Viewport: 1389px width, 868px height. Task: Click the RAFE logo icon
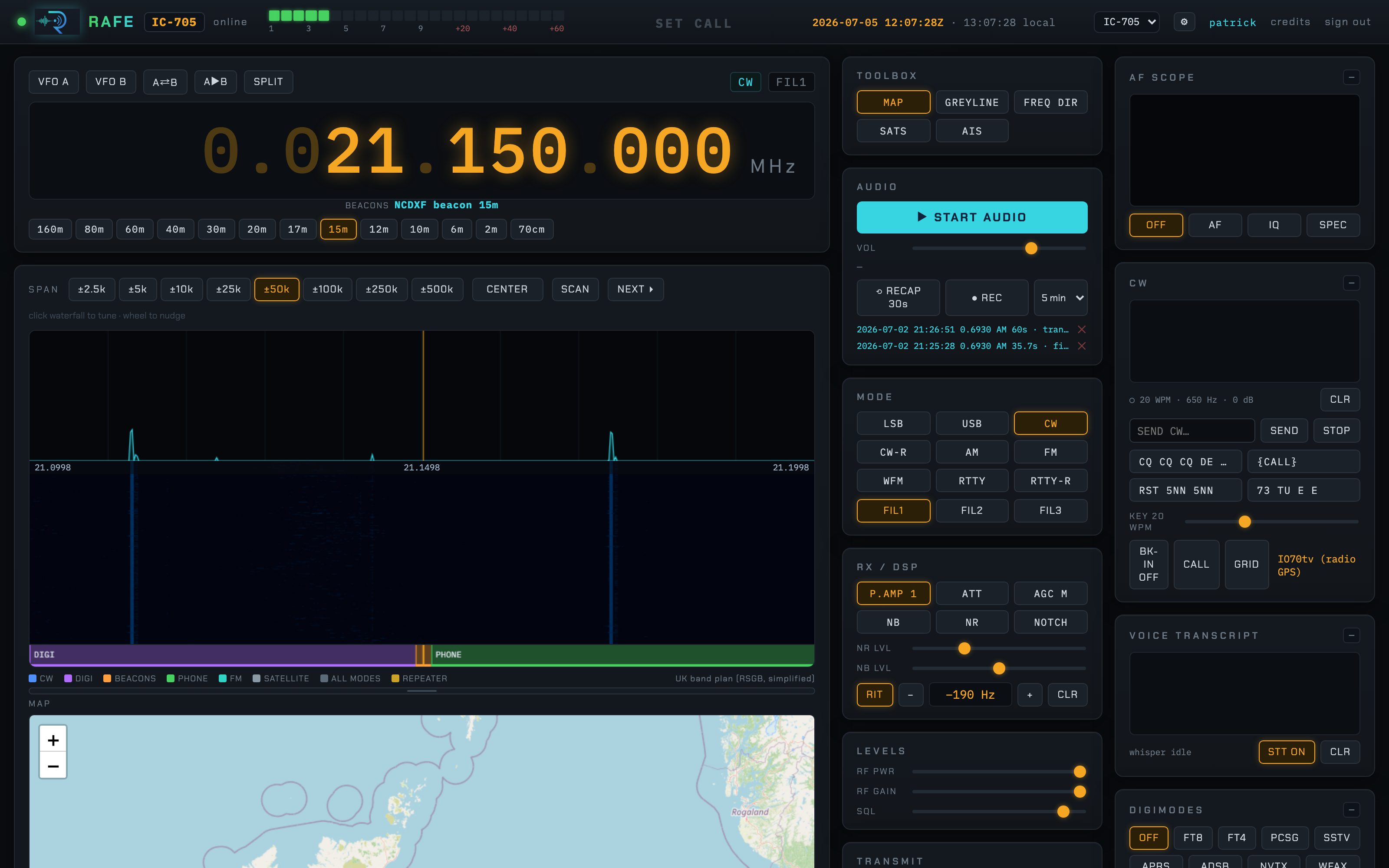click(57, 22)
